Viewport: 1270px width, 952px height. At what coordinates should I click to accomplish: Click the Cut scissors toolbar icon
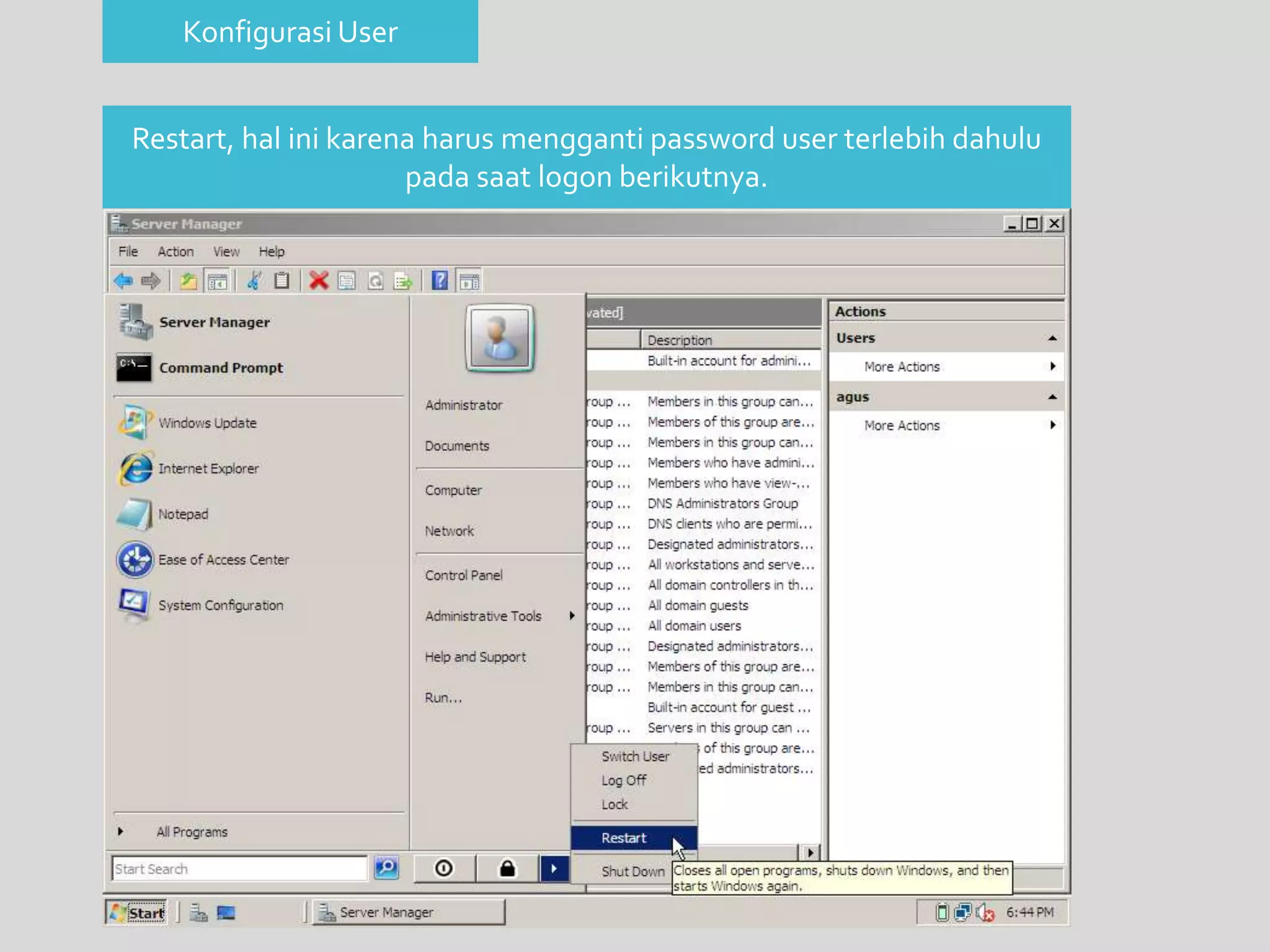coord(254,281)
